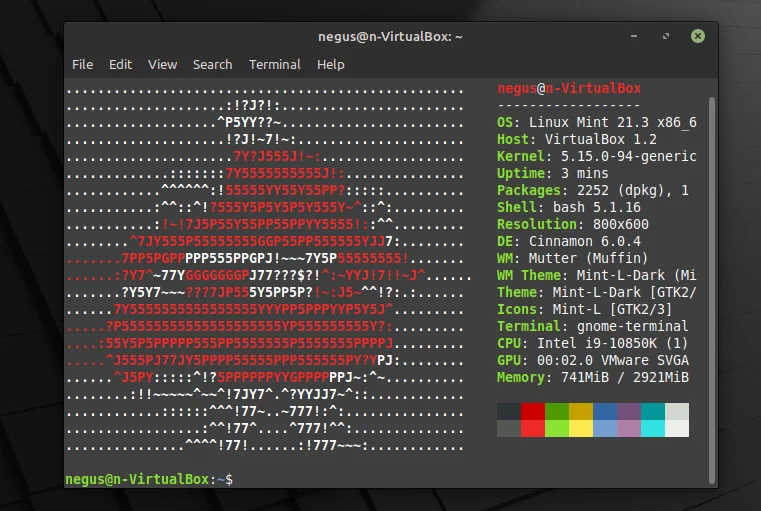Click the dark purple color block
761x511 pixels.
tap(629, 411)
